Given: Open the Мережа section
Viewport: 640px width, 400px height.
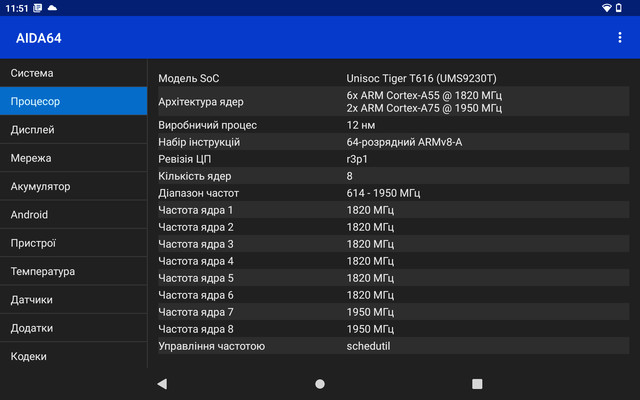Looking at the screenshot, I should (73, 158).
